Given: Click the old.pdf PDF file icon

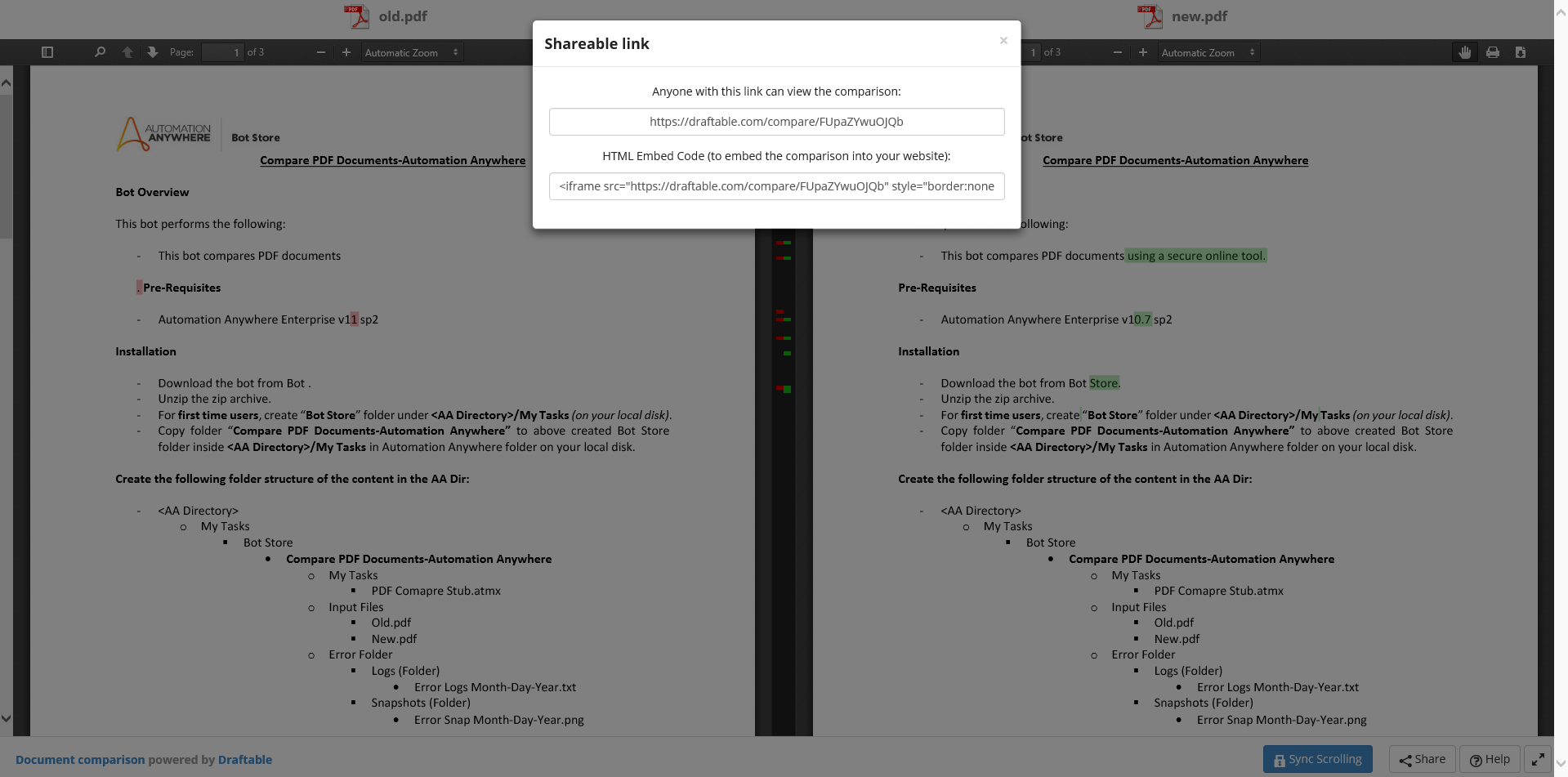Looking at the screenshot, I should (356, 16).
